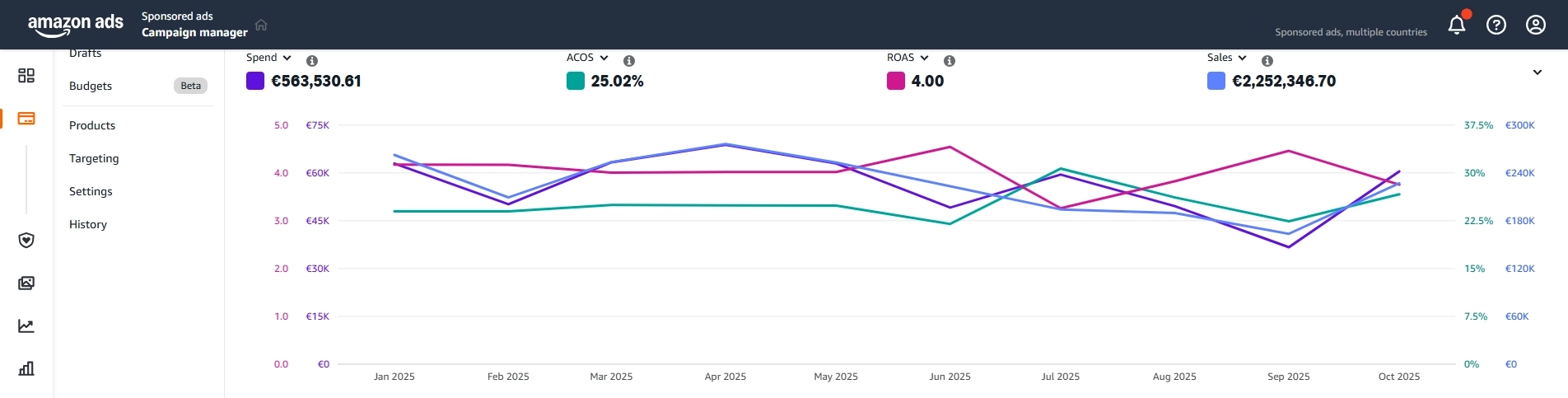This screenshot has height=398, width=1568.
Task: Collapse the chart panel chevron
Action: pyautogui.click(x=1537, y=73)
